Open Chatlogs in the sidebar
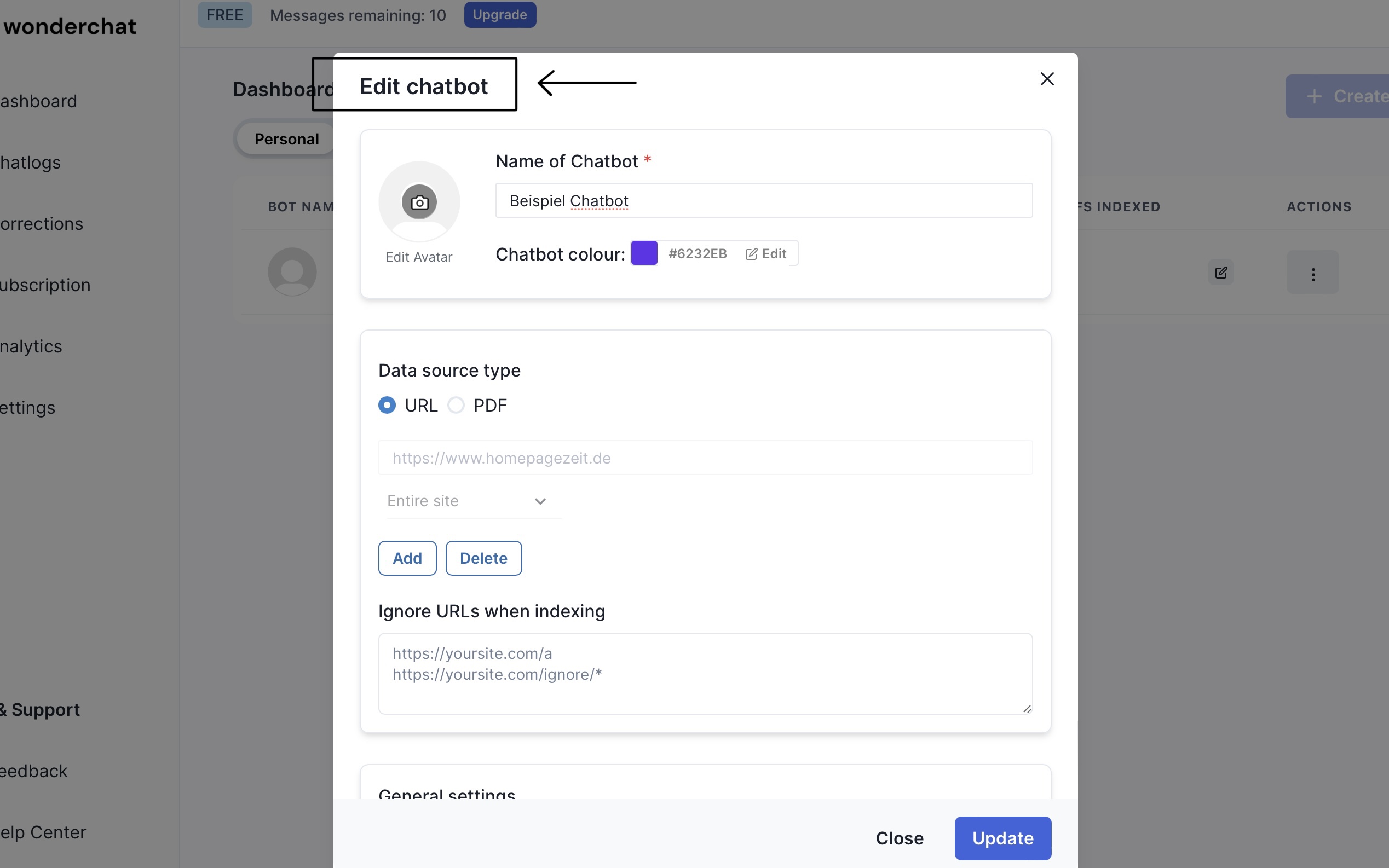 click(x=30, y=163)
